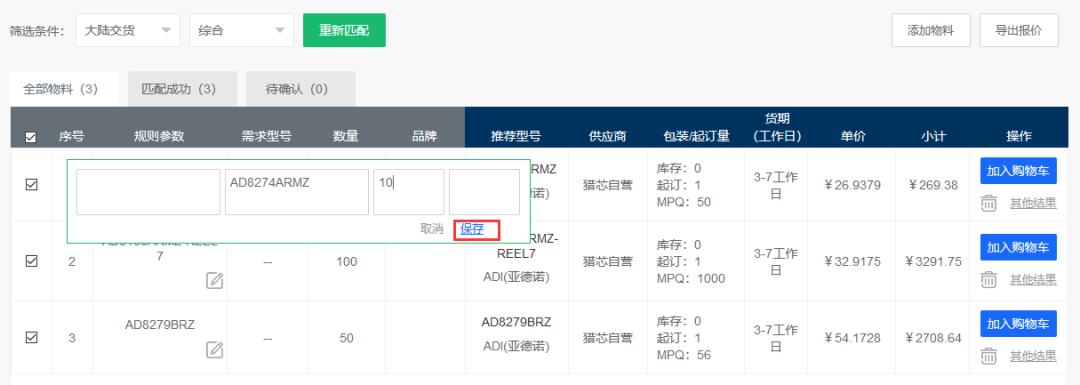This screenshot has height=385, width=1080.
Task: Click MPQ: 1000 text in row 2
Action: coord(691,278)
